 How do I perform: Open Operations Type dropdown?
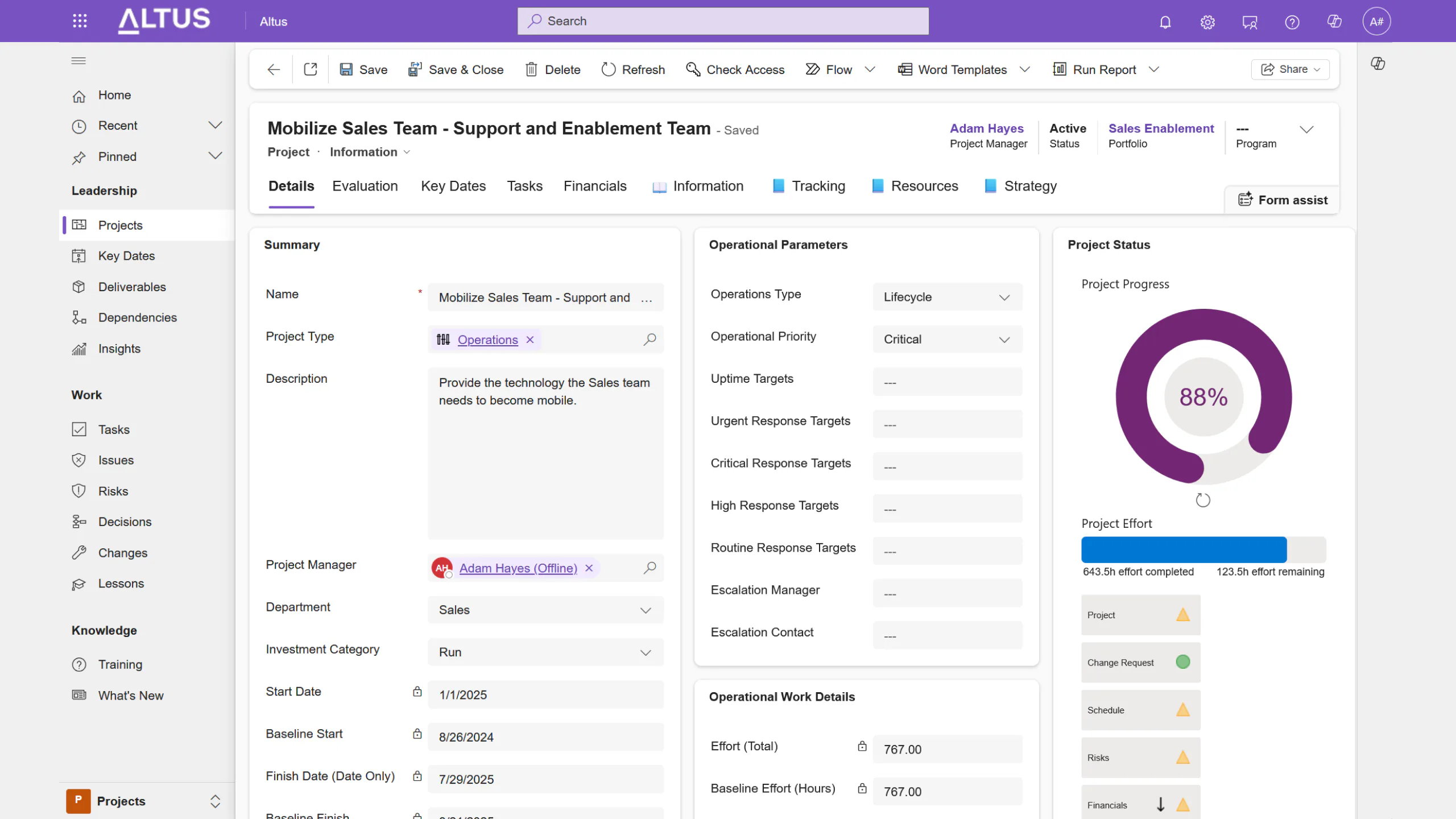(948, 297)
